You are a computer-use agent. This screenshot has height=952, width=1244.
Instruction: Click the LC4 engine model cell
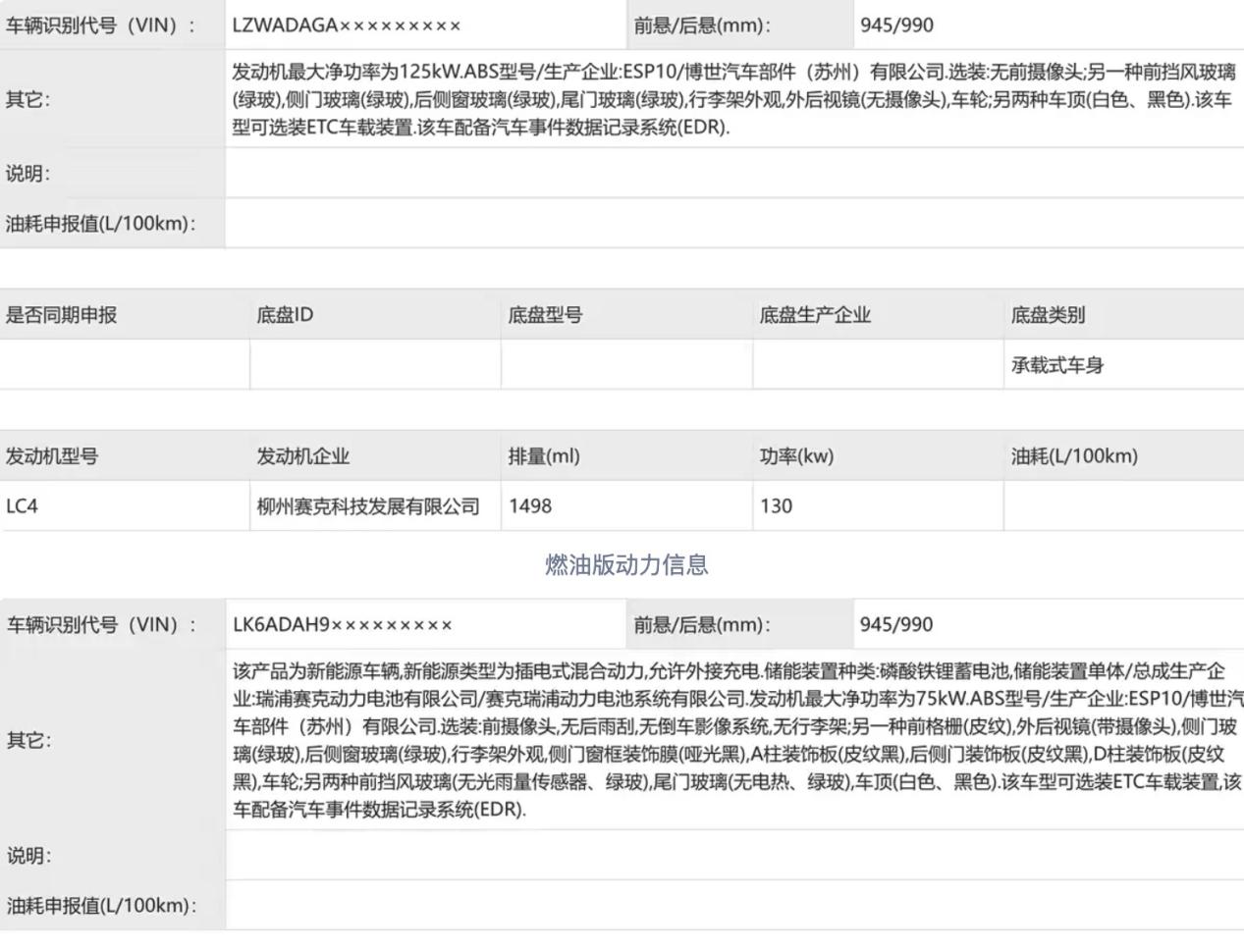(22, 506)
